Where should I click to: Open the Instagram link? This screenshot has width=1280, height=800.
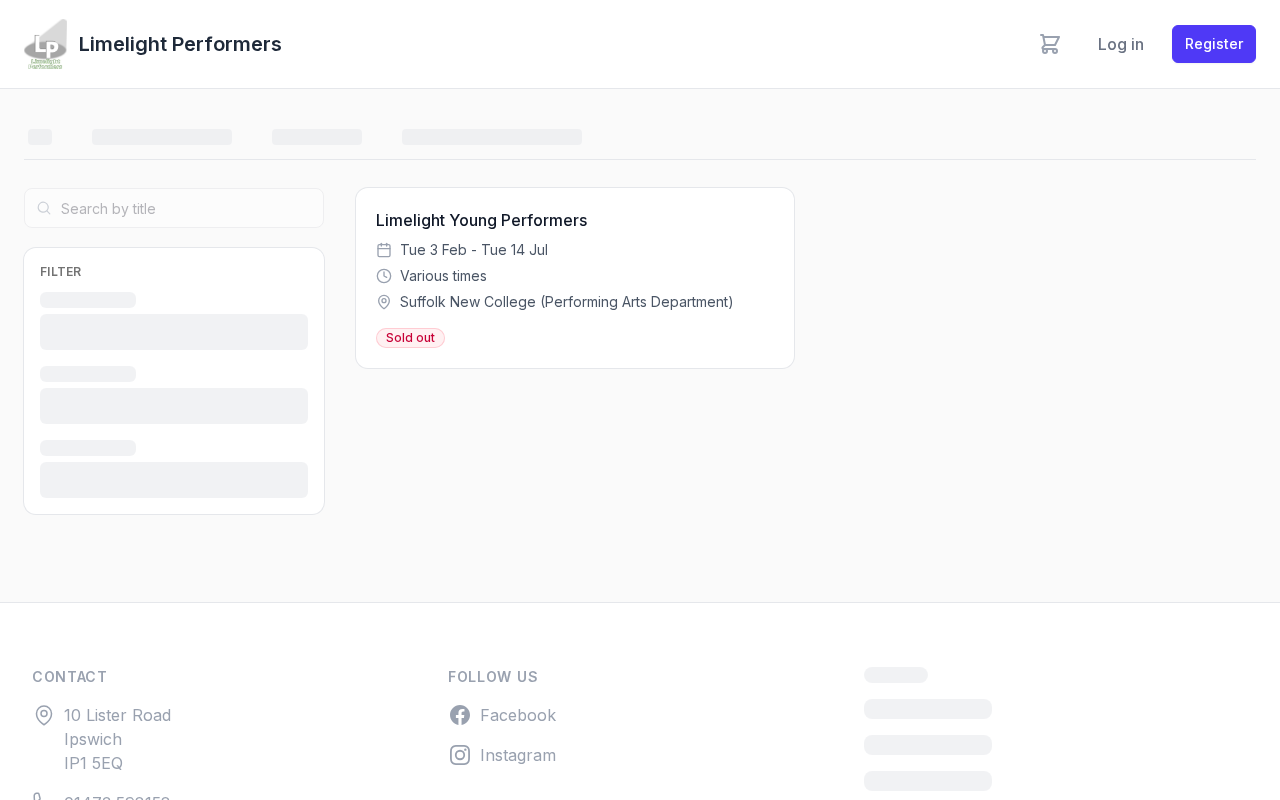coord(518,755)
